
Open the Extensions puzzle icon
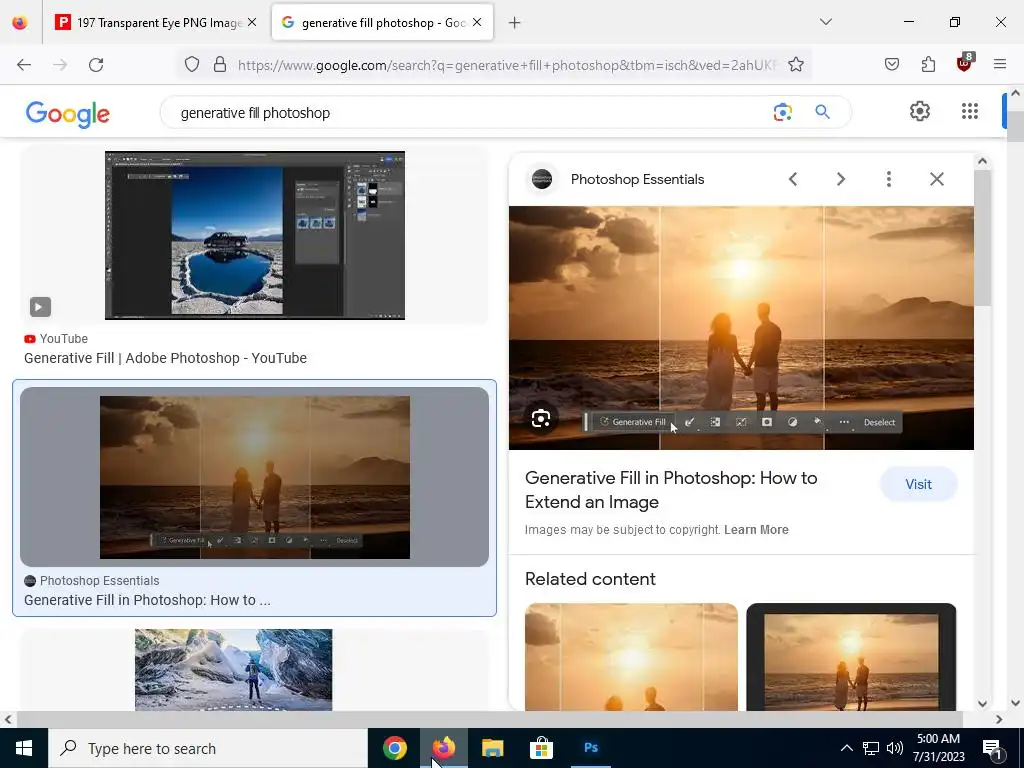pyautogui.click(x=928, y=65)
